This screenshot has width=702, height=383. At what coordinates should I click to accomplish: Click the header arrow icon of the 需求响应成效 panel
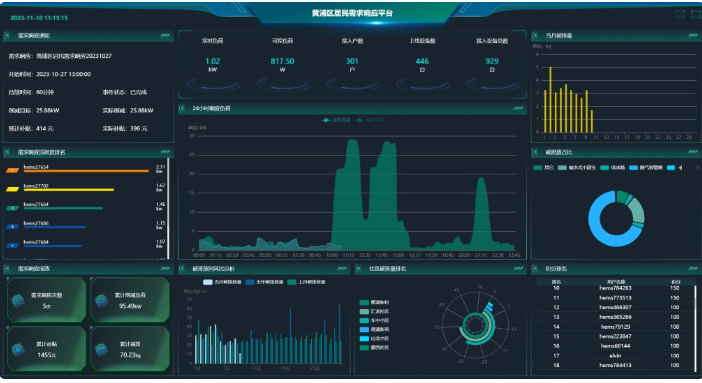pos(7,268)
